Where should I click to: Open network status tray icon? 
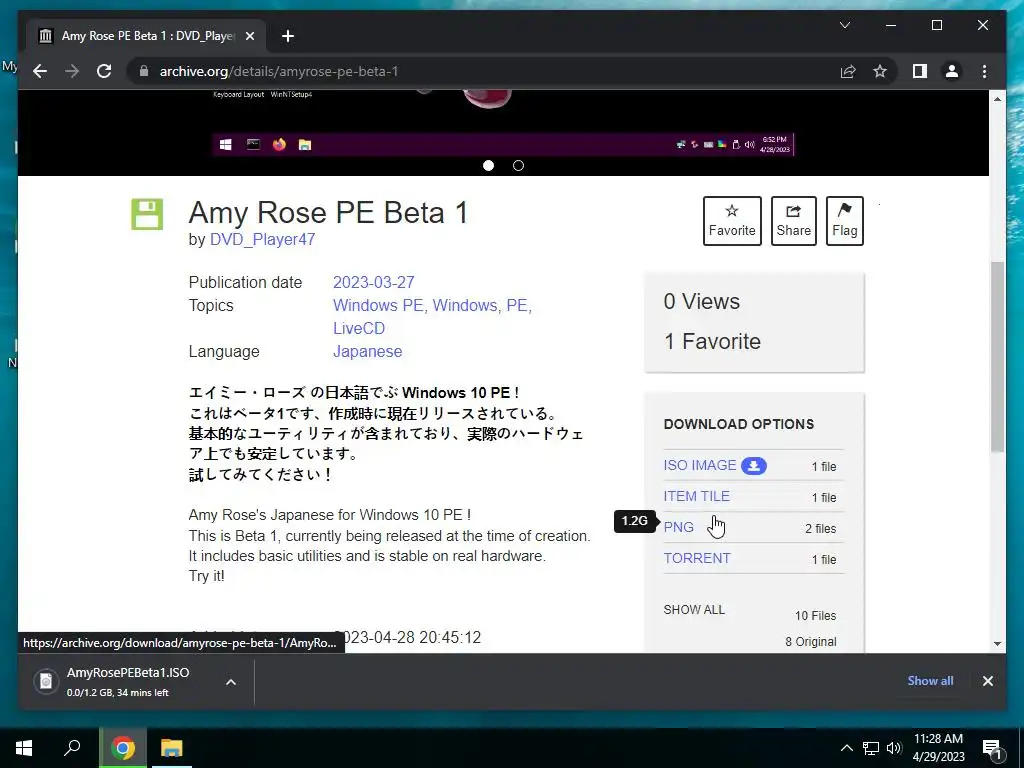click(x=871, y=748)
